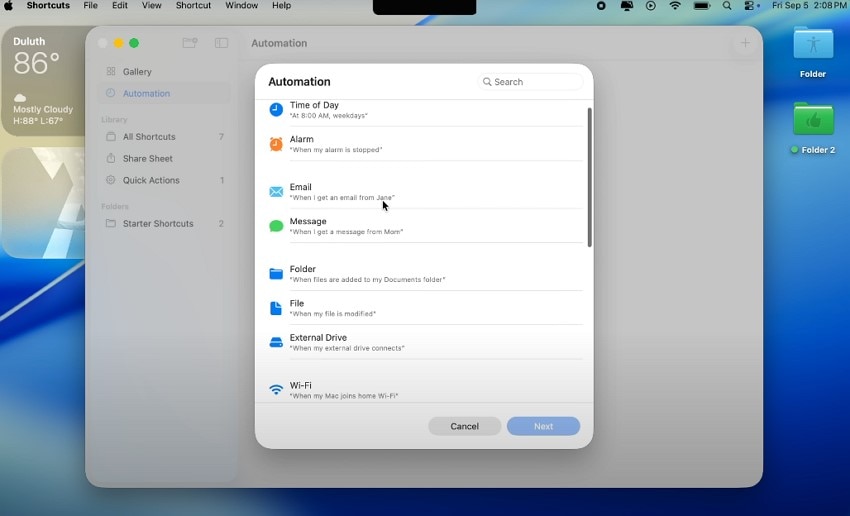Screen dimensions: 850x516
Task: Click the All Shortcuts icon in sidebar
Action: 111,137
